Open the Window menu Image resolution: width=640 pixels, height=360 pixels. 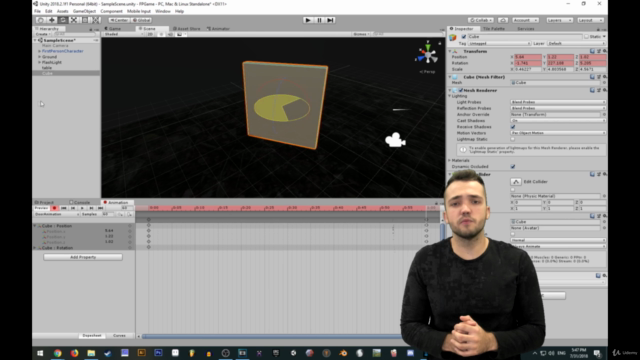click(162, 11)
